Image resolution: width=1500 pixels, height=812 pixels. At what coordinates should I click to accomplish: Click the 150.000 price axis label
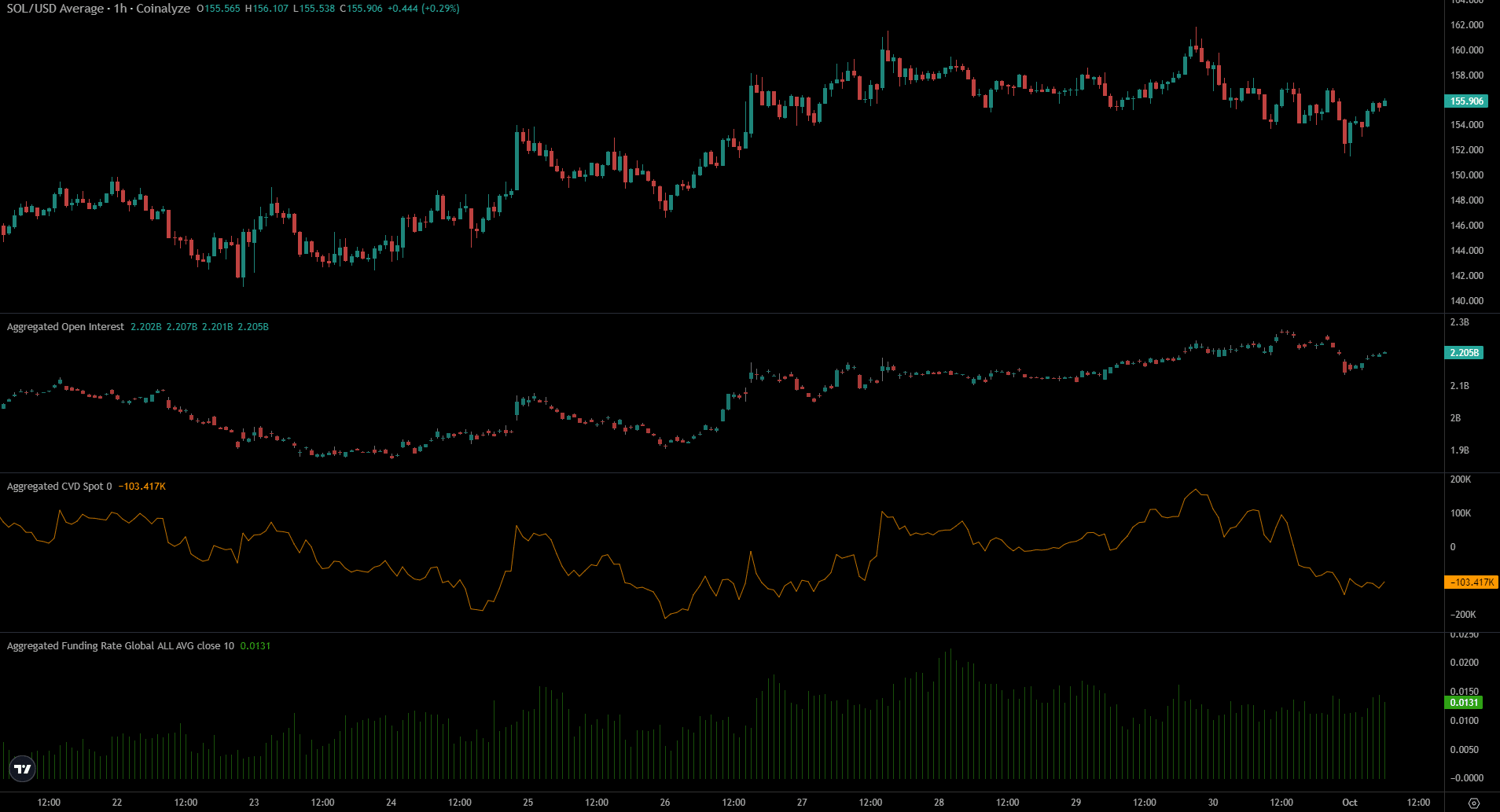(1466, 175)
